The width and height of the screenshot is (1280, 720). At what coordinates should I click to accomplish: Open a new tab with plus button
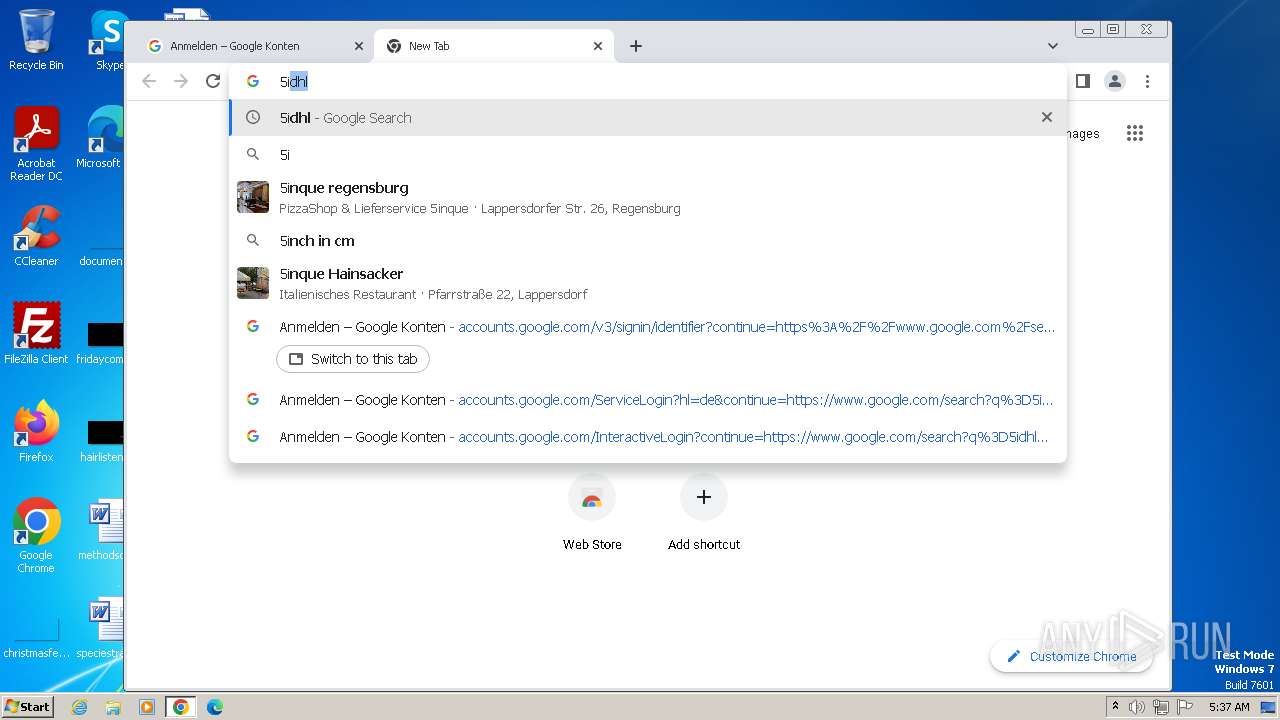pos(636,46)
